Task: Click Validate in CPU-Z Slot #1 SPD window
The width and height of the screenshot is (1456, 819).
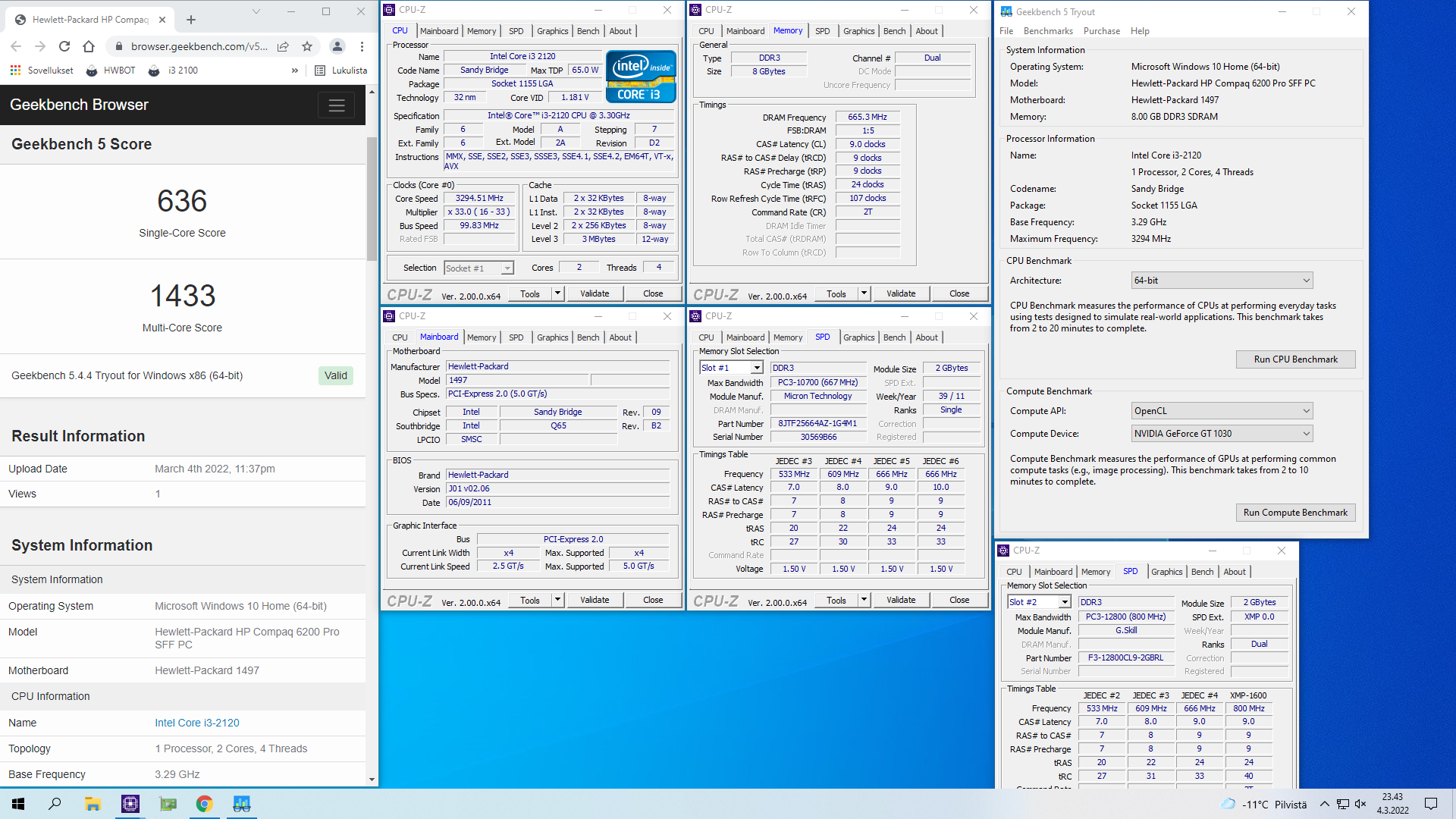Action: 901,600
